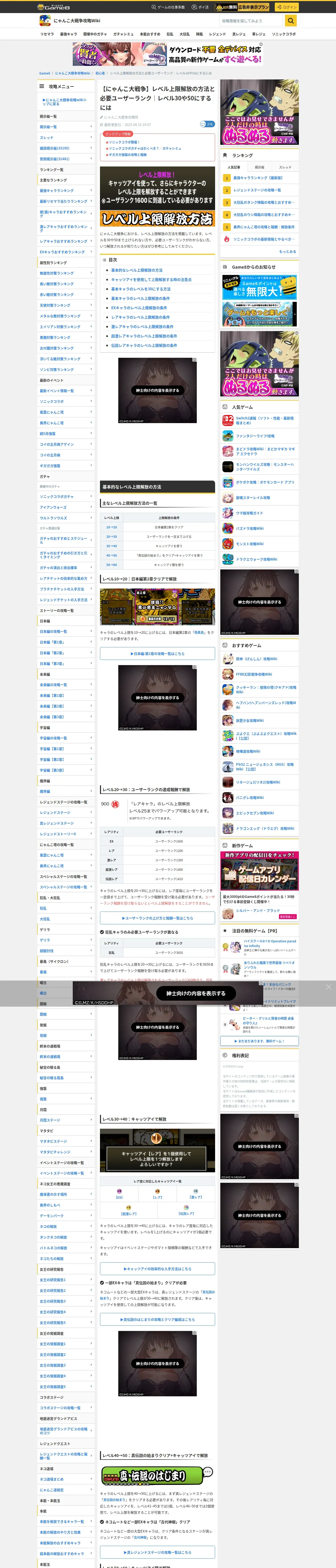Expand the 雑談掲示板(33195) sidebar row

coord(66,148)
